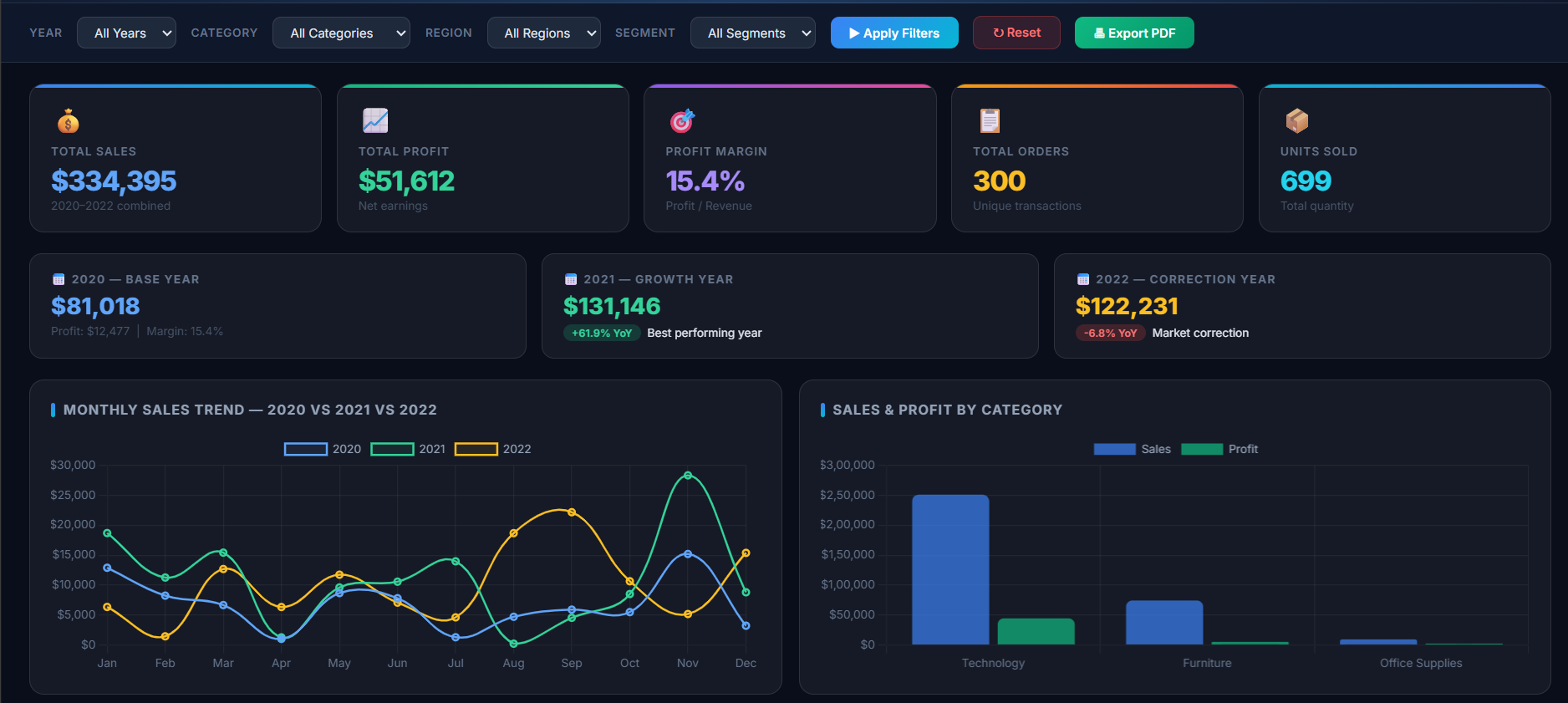The height and width of the screenshot is (703, 1568).
Task: Click the Monthly Sales Trend chart title
Action: click(250, 410)
